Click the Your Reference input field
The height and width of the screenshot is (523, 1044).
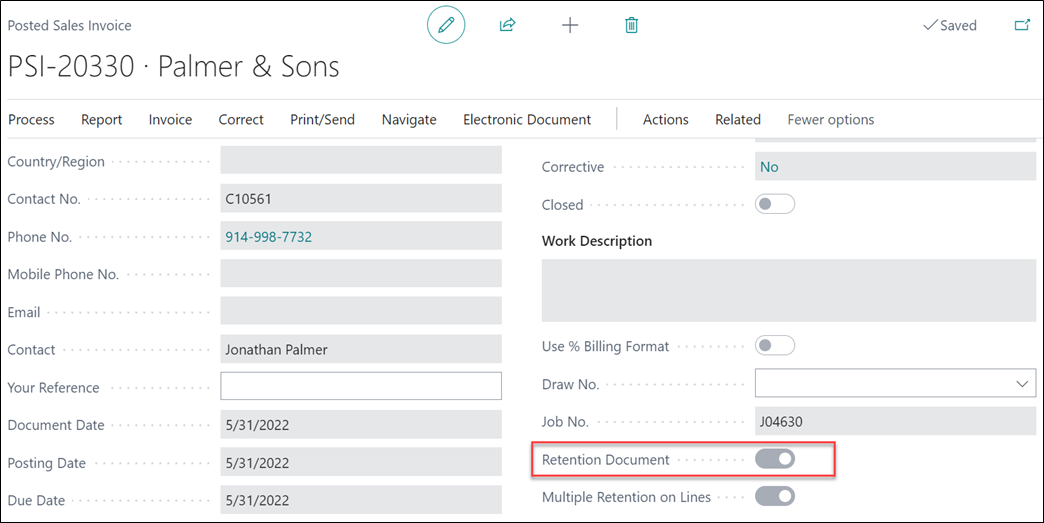pyautogui.click(x=361, y=386)
